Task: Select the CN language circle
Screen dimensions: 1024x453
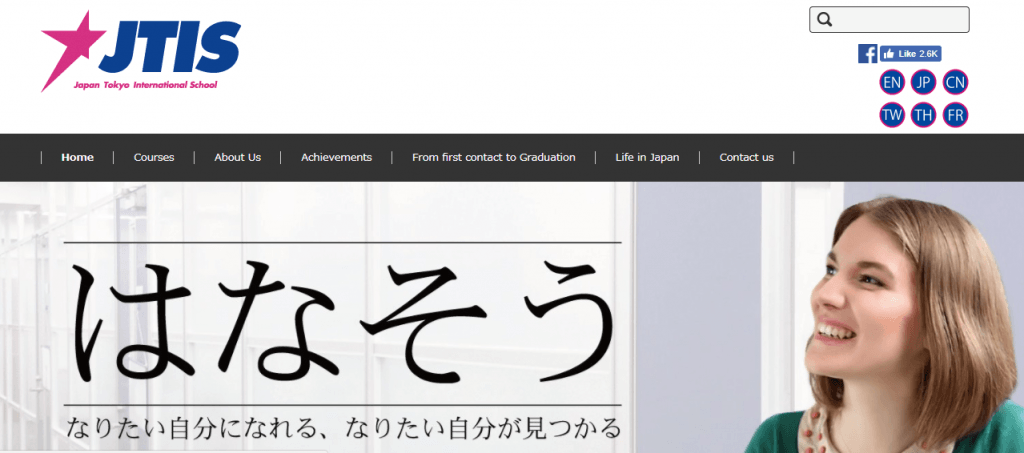Action: 955,82
